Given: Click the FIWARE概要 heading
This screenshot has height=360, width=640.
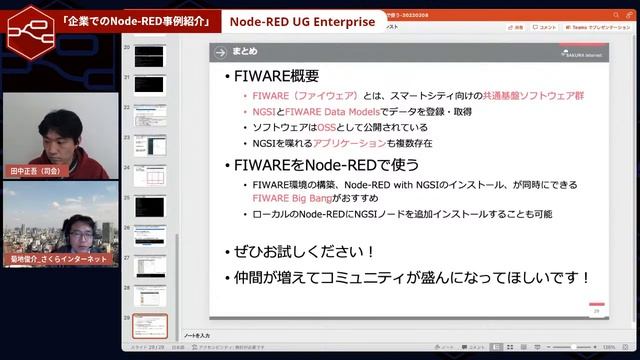Looking at the screenshot, I should point(276,76).
